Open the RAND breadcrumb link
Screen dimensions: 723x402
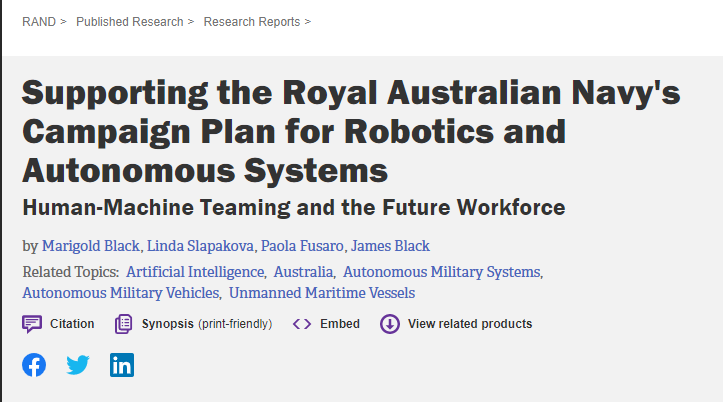(39, 22)
